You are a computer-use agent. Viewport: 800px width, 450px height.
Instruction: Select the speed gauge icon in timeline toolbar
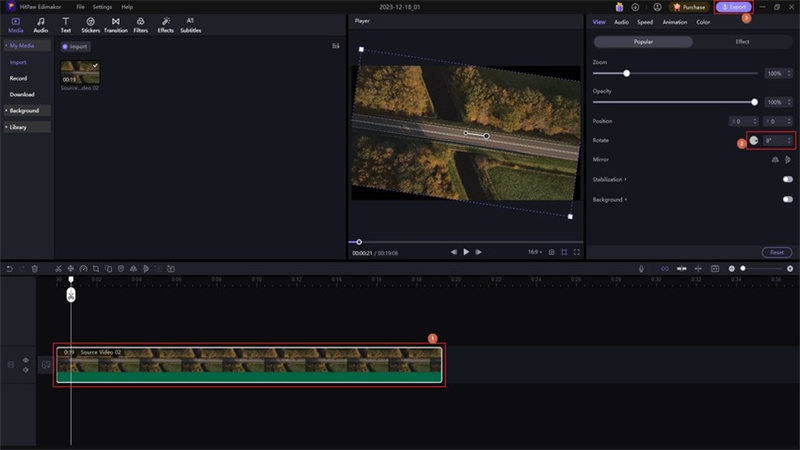[x=83, y=268]
